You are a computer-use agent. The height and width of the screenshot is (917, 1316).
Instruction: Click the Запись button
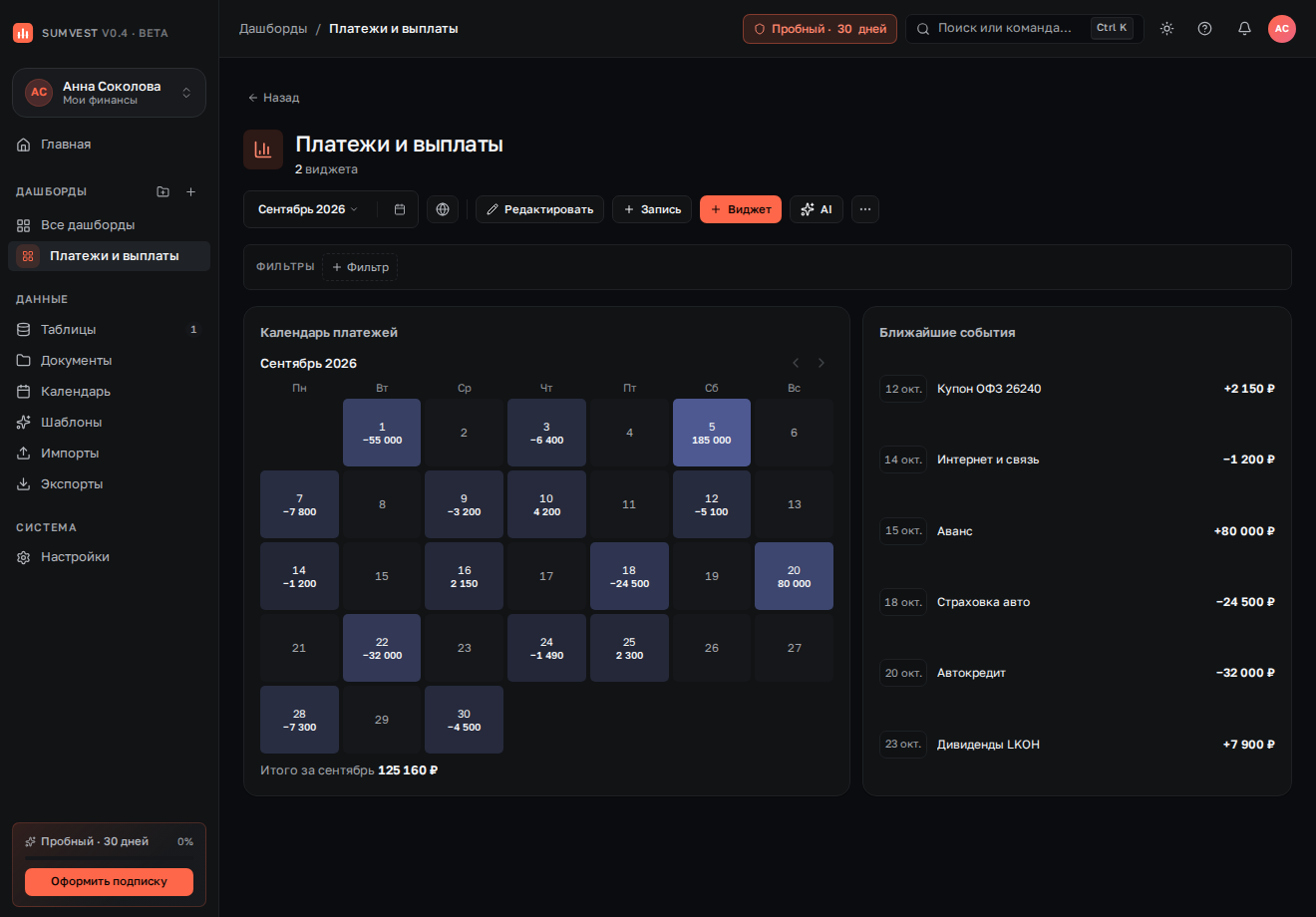[x=652, y=209]
